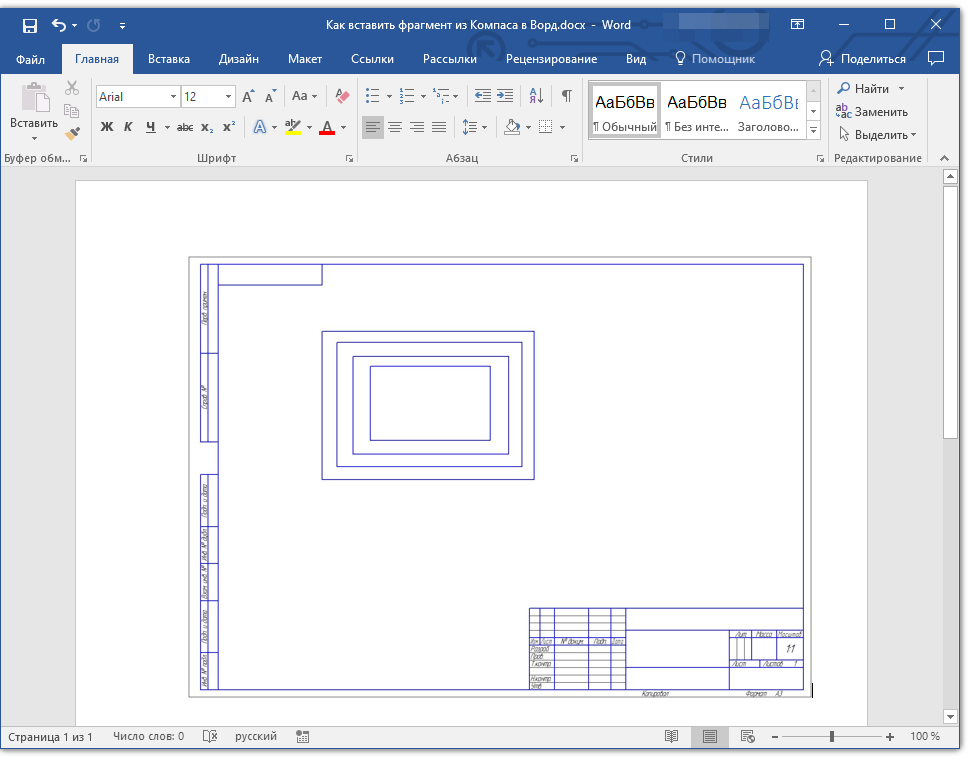
Task: Click the Sort A-Z icon
Action: 536,96
